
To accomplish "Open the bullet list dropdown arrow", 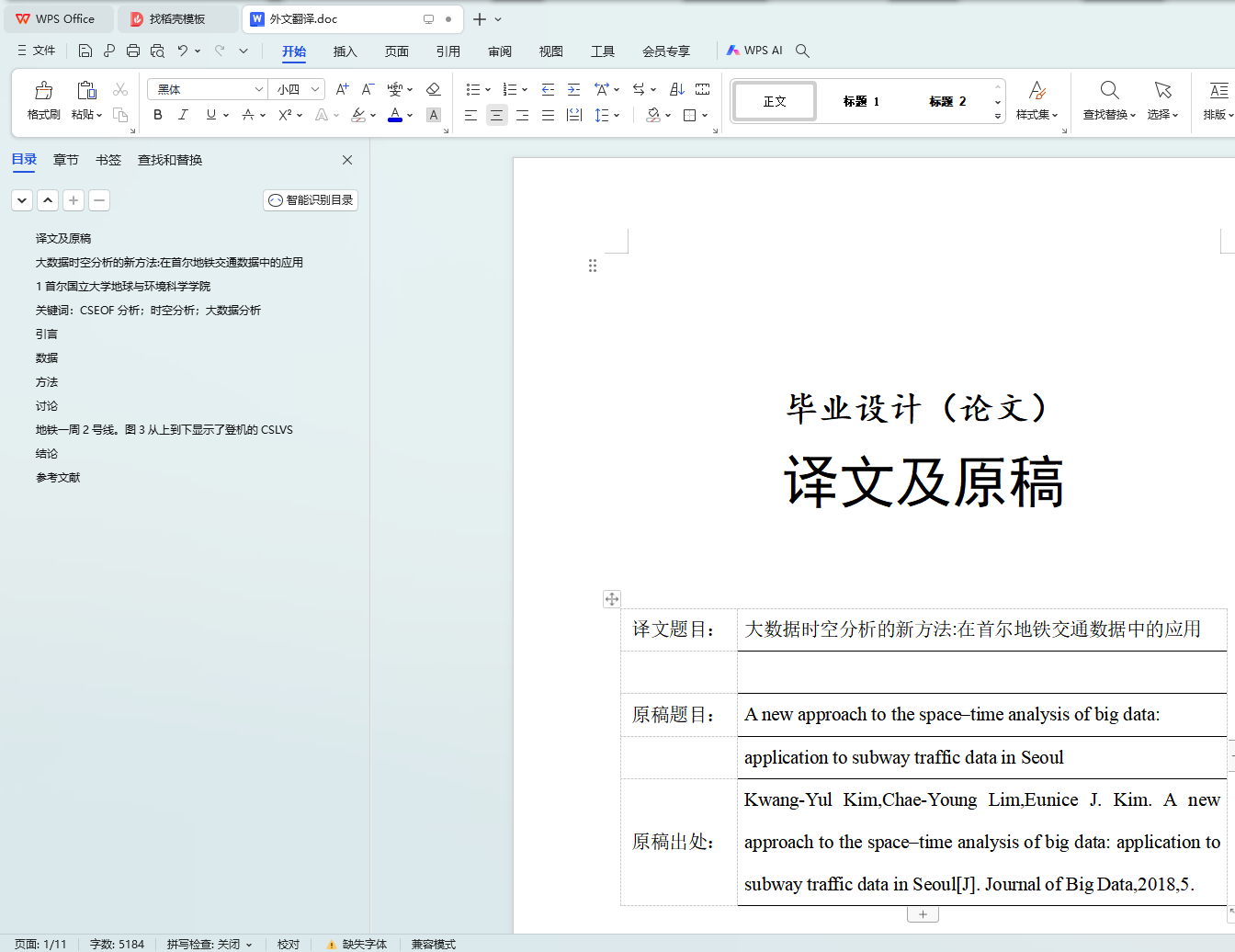I will click(488, 90).
